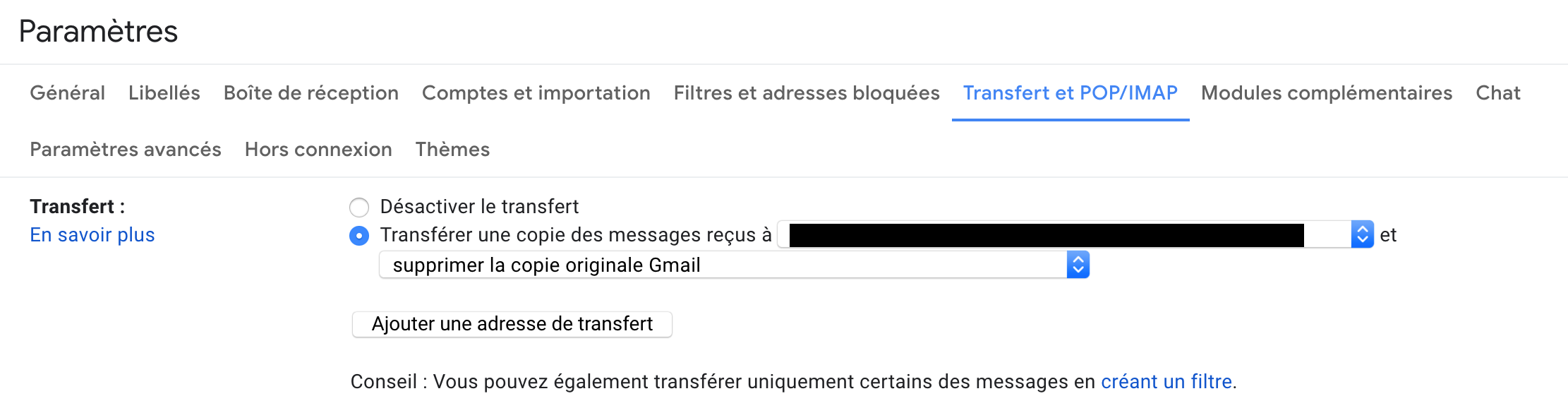Screen dimensions: 1568x408
Task: Open the Libellés tab
Action: [164, 92]
